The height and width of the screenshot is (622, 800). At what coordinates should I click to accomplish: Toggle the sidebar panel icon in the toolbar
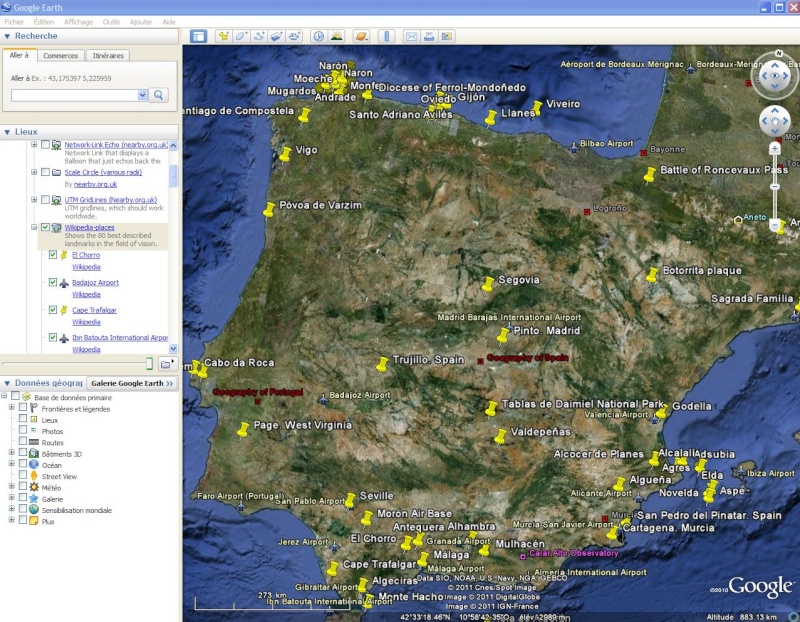click(x=198, y=36)
